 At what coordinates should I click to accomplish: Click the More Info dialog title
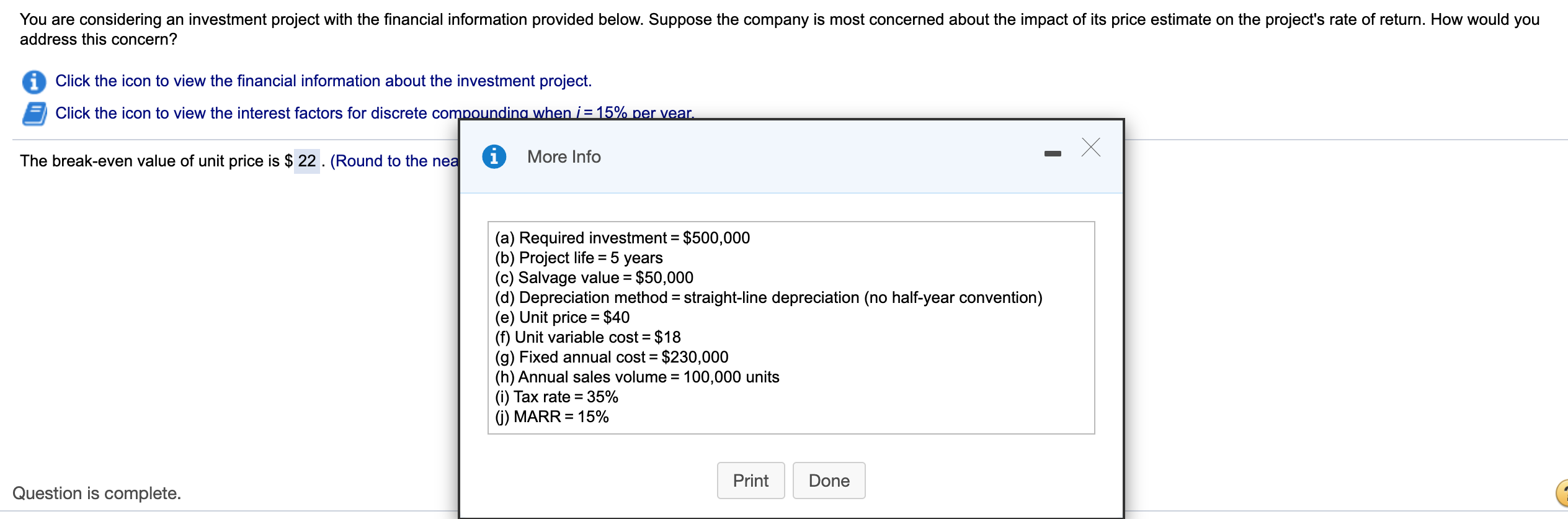coord(564,157)
